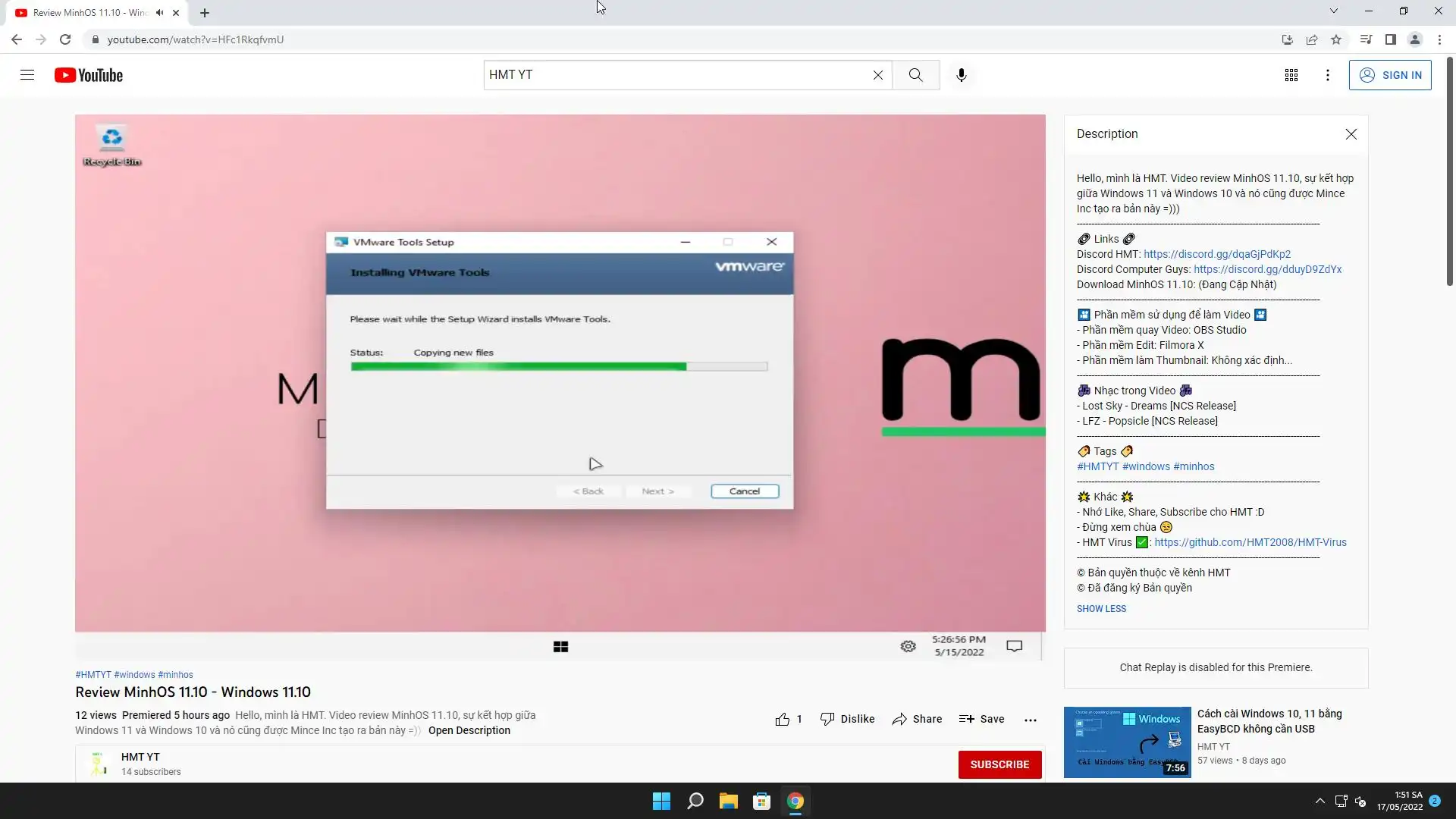The image size is (1456, 819).
Task: Share the video via Share button
Action: click(x=917, y=719)
